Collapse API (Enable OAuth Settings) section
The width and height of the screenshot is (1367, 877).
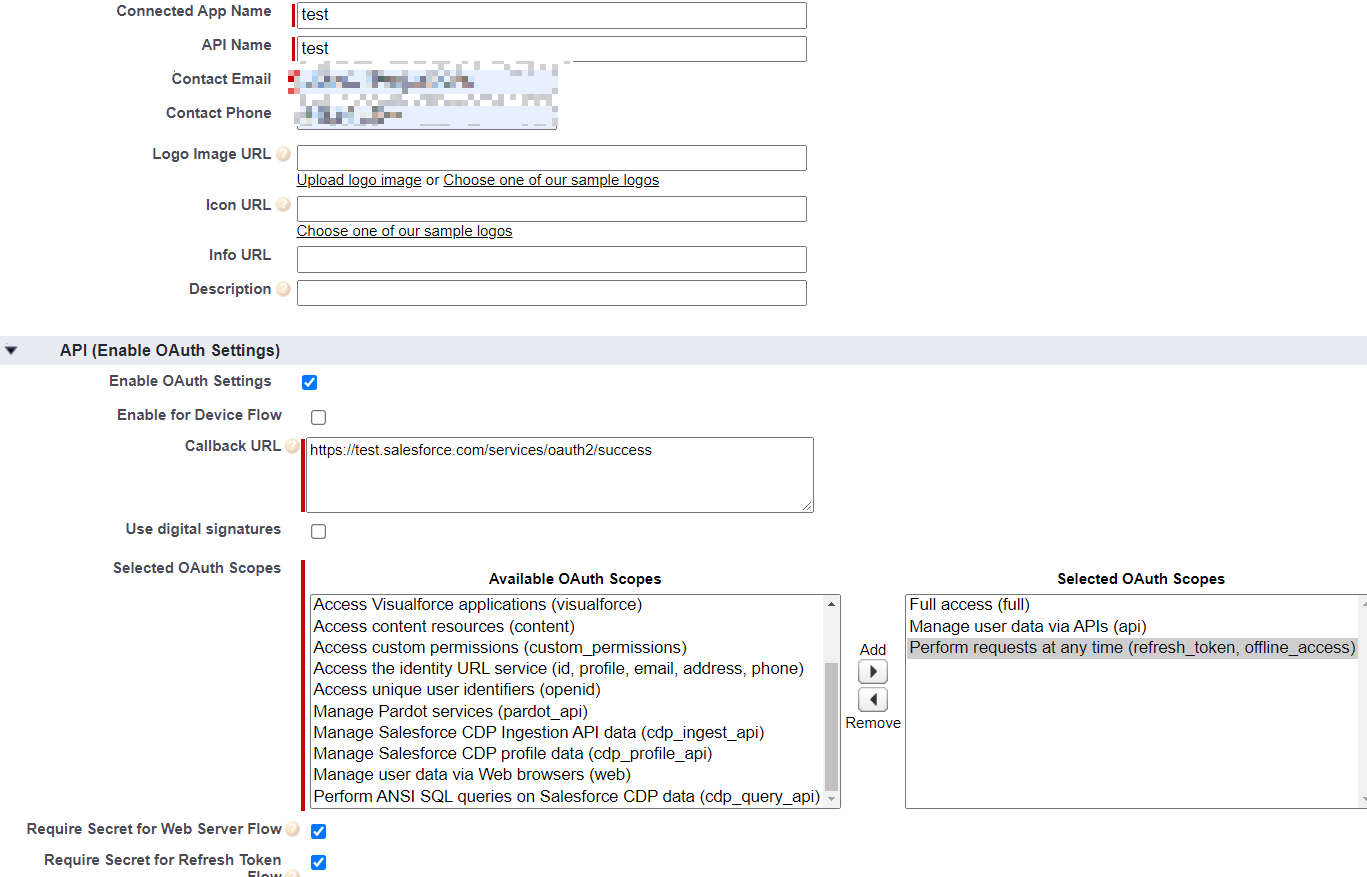click(11, 351)
